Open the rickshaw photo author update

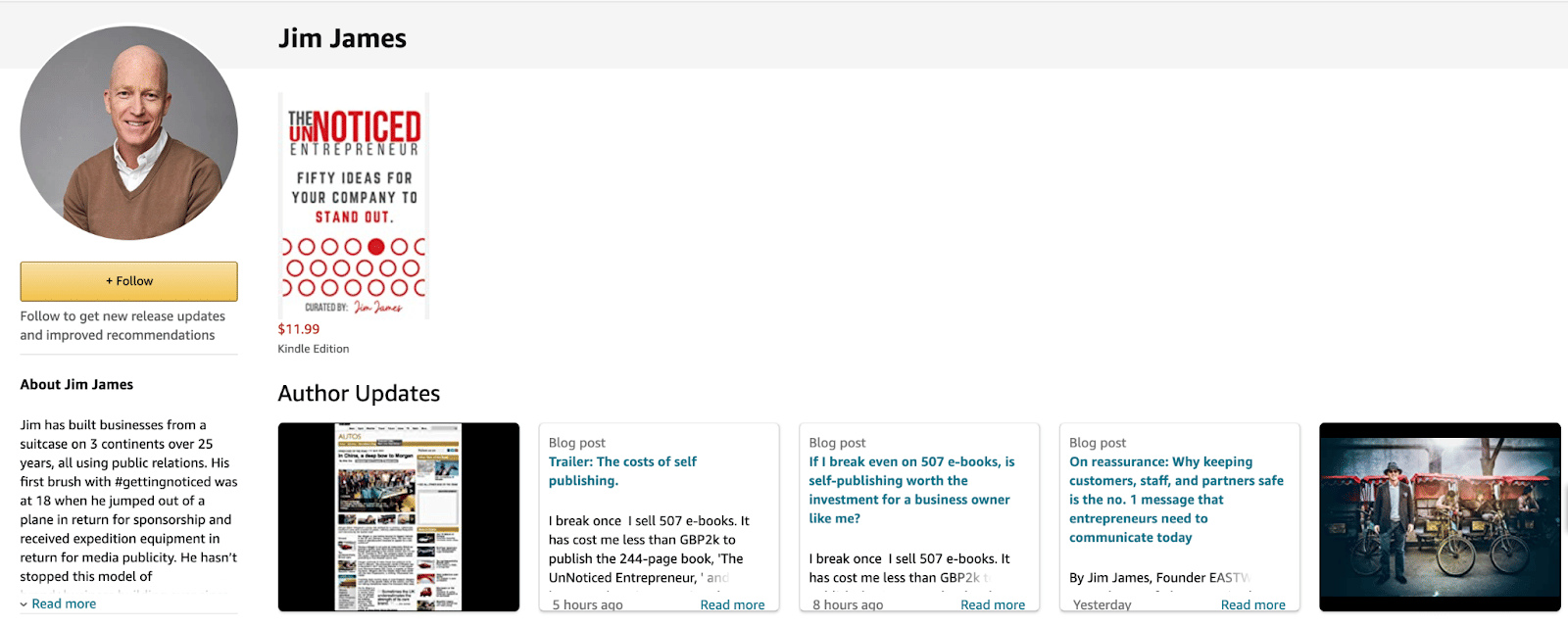pos(1440,516)
